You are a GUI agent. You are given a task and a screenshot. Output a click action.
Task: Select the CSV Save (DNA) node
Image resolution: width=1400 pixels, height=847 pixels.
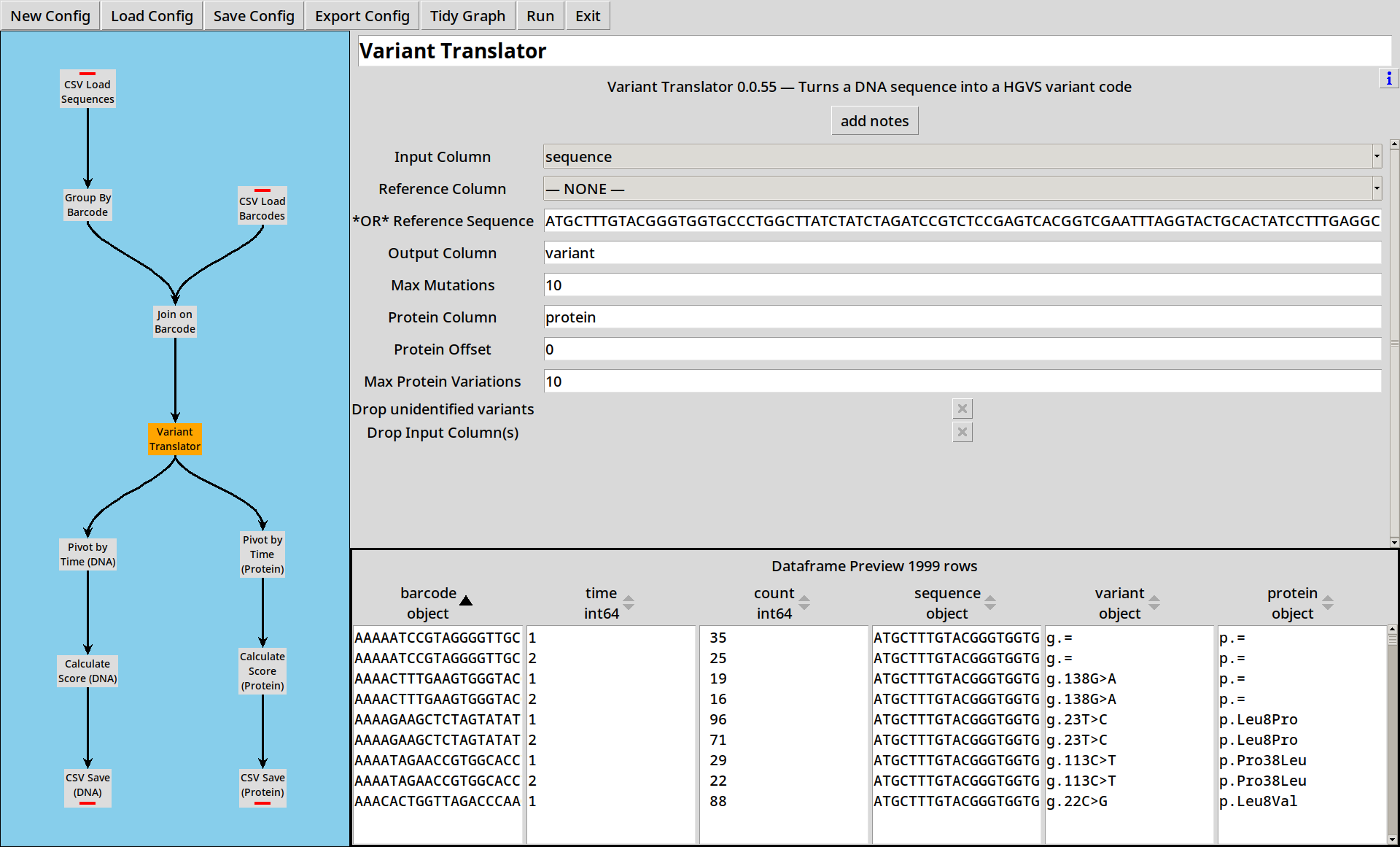click(87, 788)
